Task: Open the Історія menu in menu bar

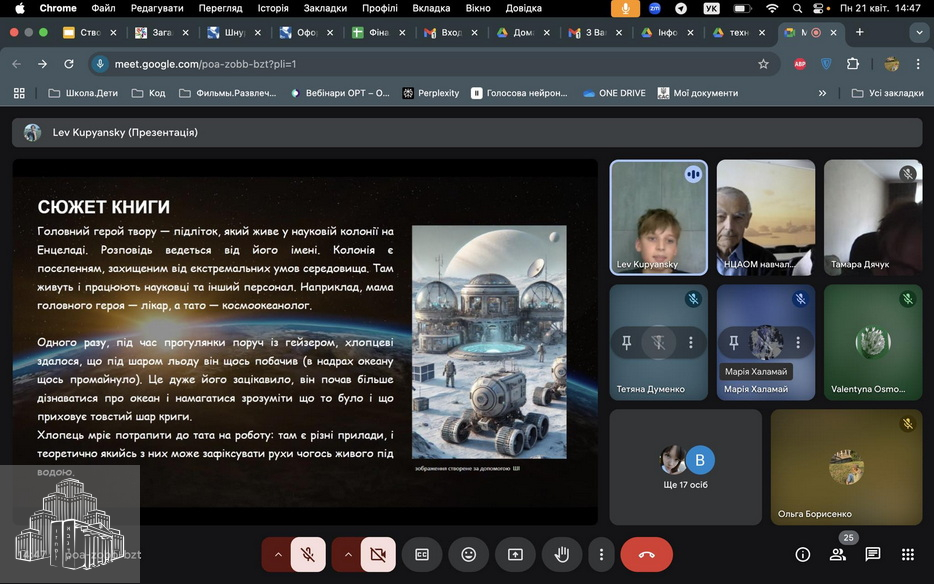Action: (273, 8)
